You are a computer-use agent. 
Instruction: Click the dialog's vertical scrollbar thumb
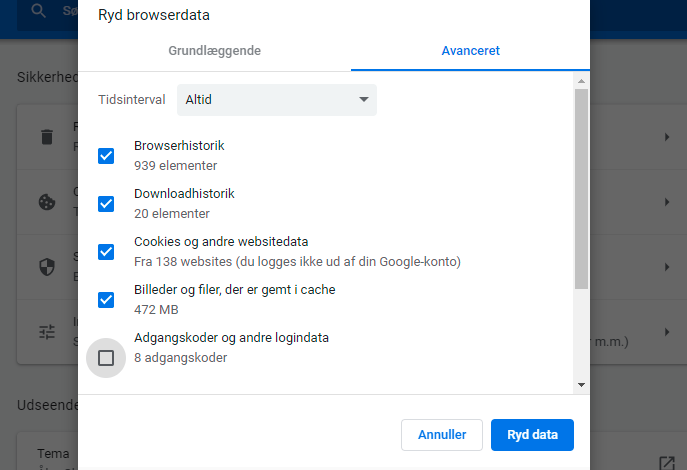581,190
